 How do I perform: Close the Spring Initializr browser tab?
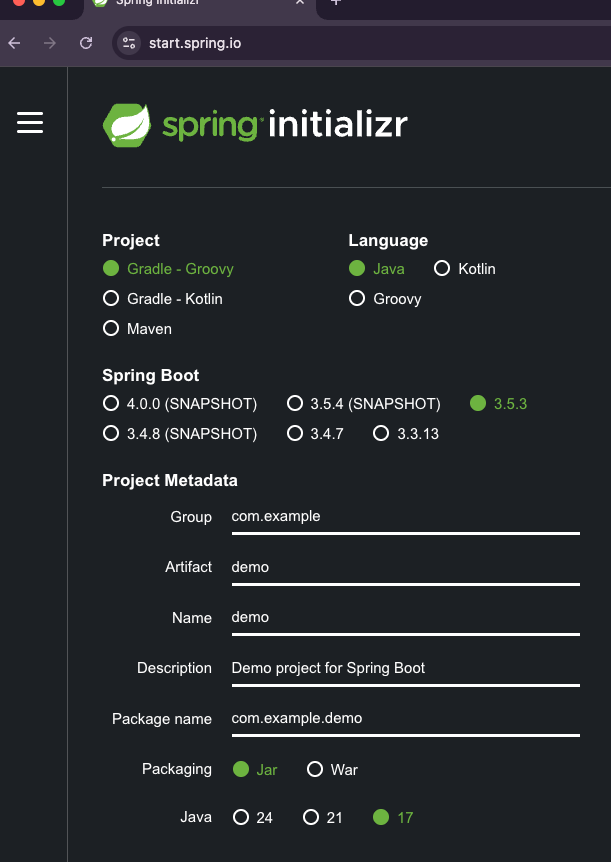click(300, 2)
